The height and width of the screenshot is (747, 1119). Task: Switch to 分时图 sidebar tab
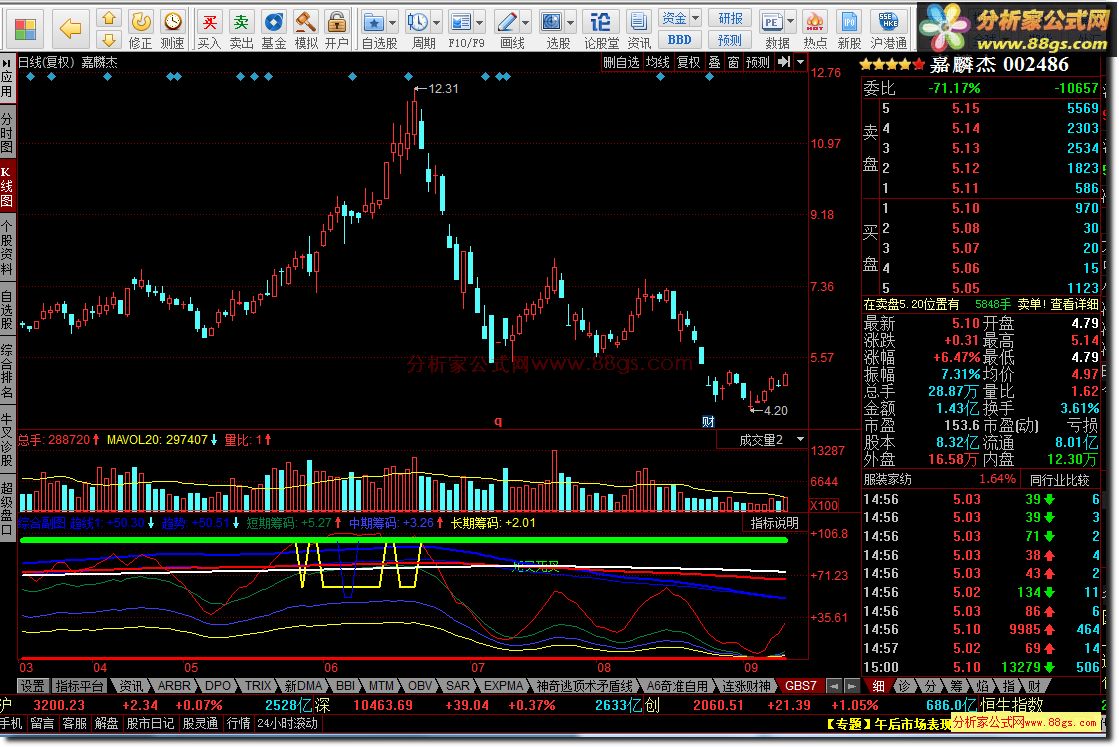click(7, 133)
